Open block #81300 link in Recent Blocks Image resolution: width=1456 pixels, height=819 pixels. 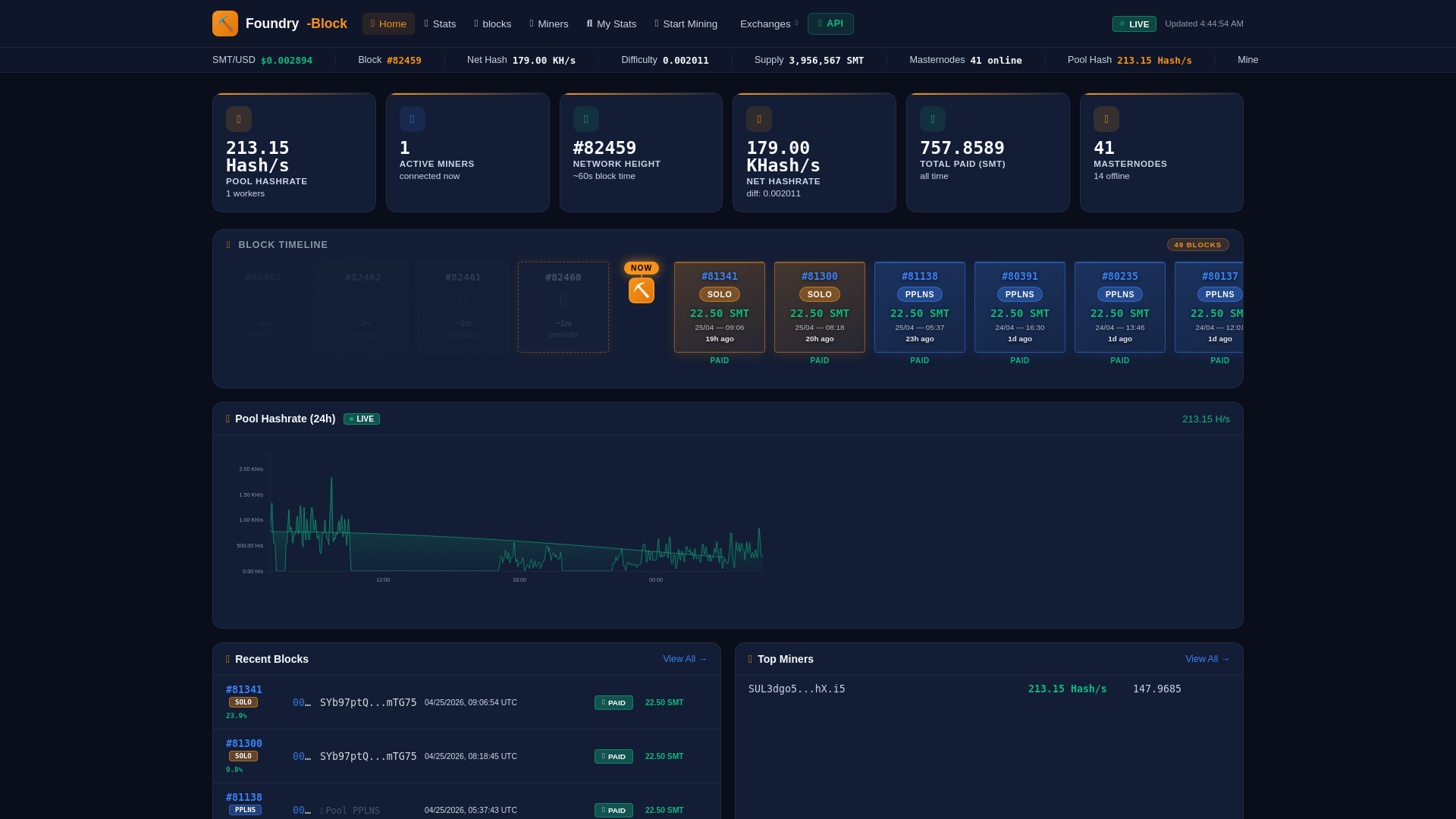click(244, 743)
